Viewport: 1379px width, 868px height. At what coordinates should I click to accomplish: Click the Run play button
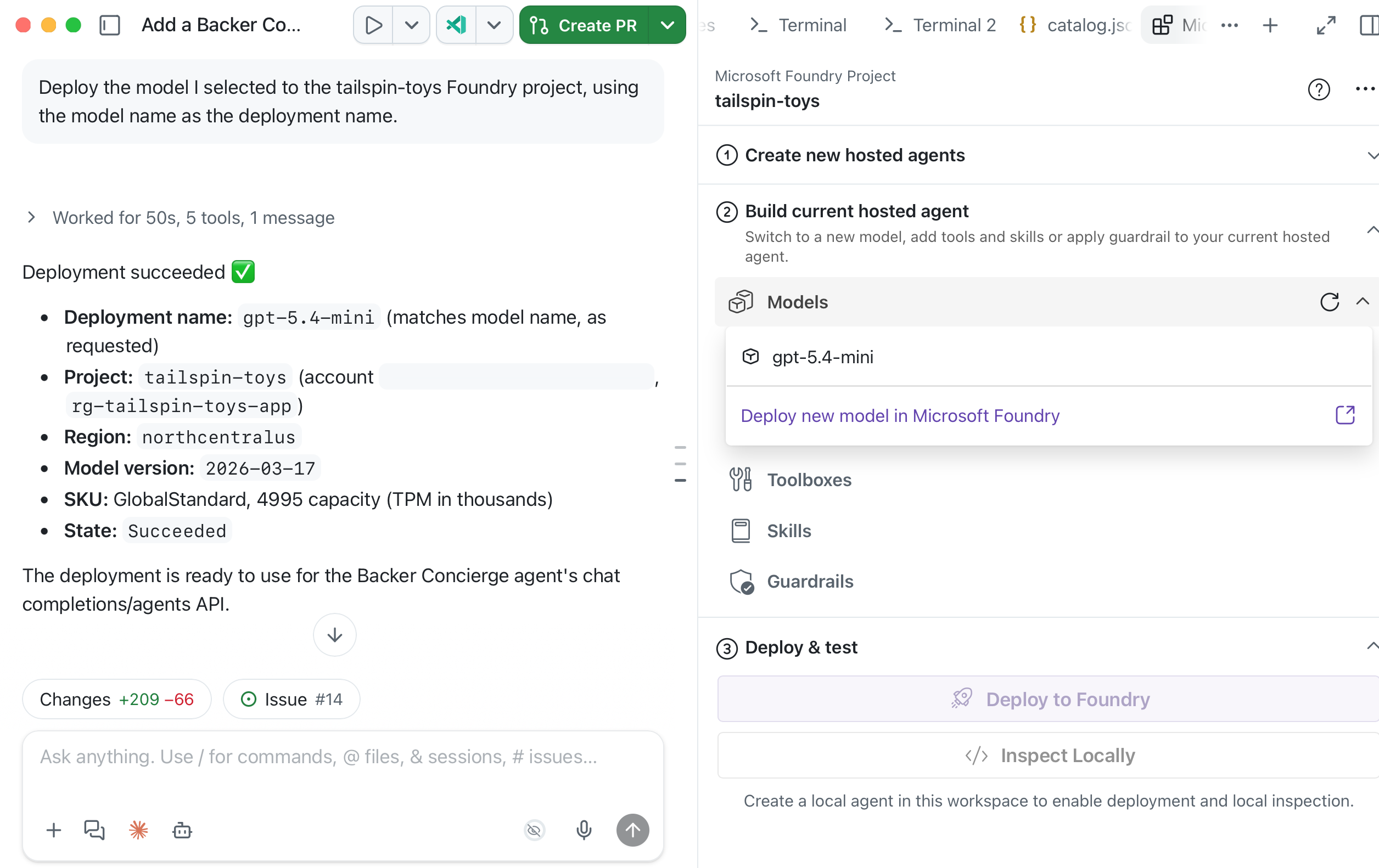tap(373, 25)
